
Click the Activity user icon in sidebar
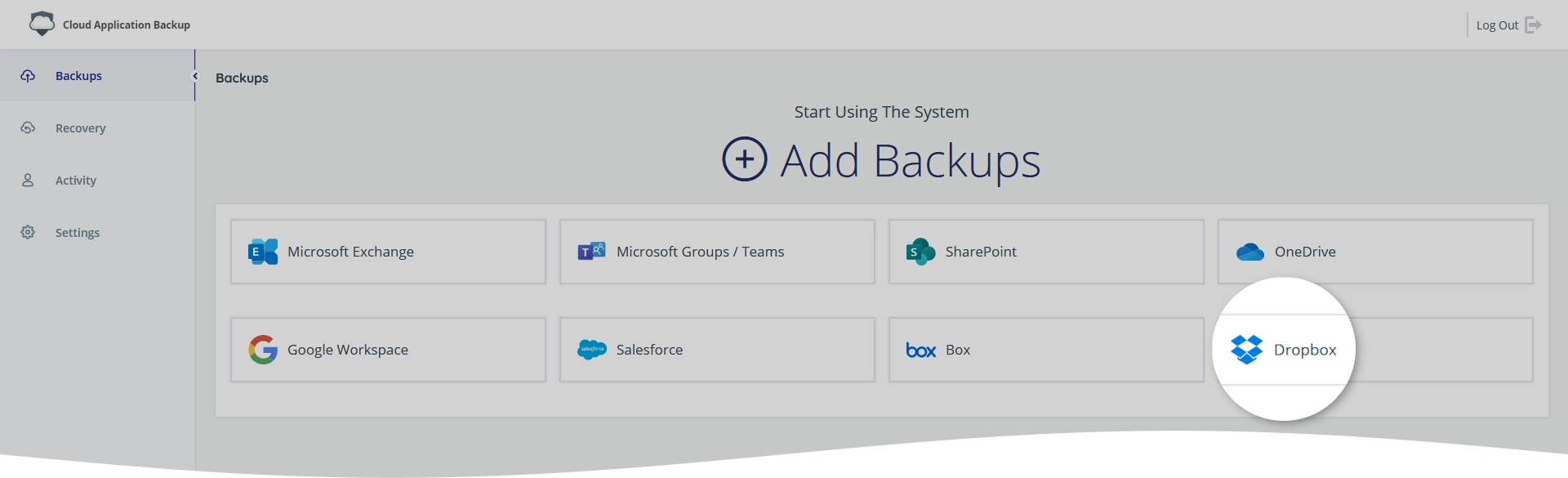point(28,181)
